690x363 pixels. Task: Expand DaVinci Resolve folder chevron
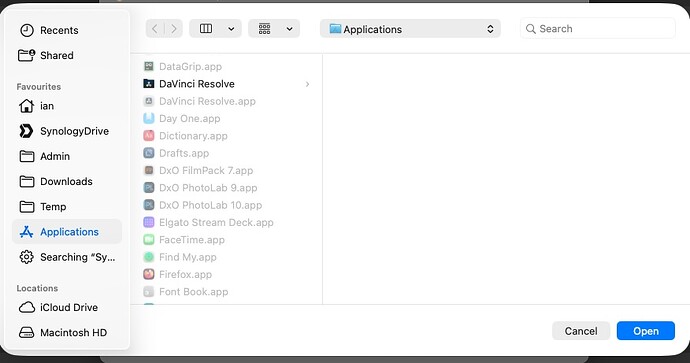point(307,84)
